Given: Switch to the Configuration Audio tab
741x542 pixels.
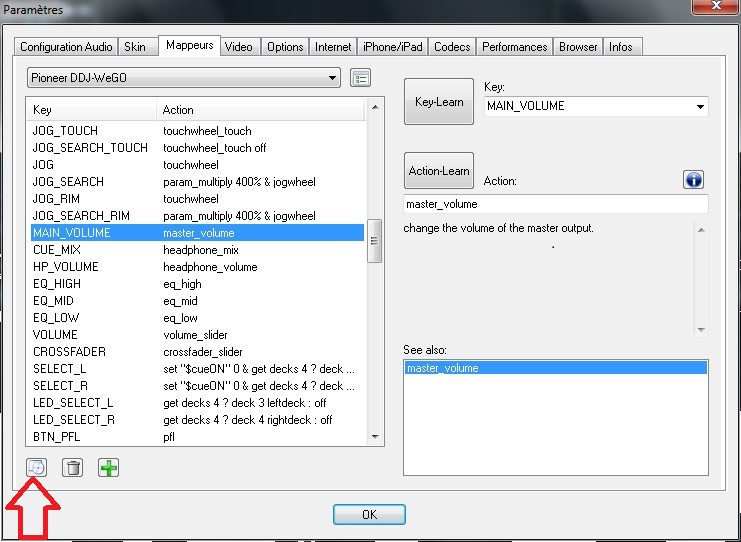Looking at the screenshot, I should (66, 47).
